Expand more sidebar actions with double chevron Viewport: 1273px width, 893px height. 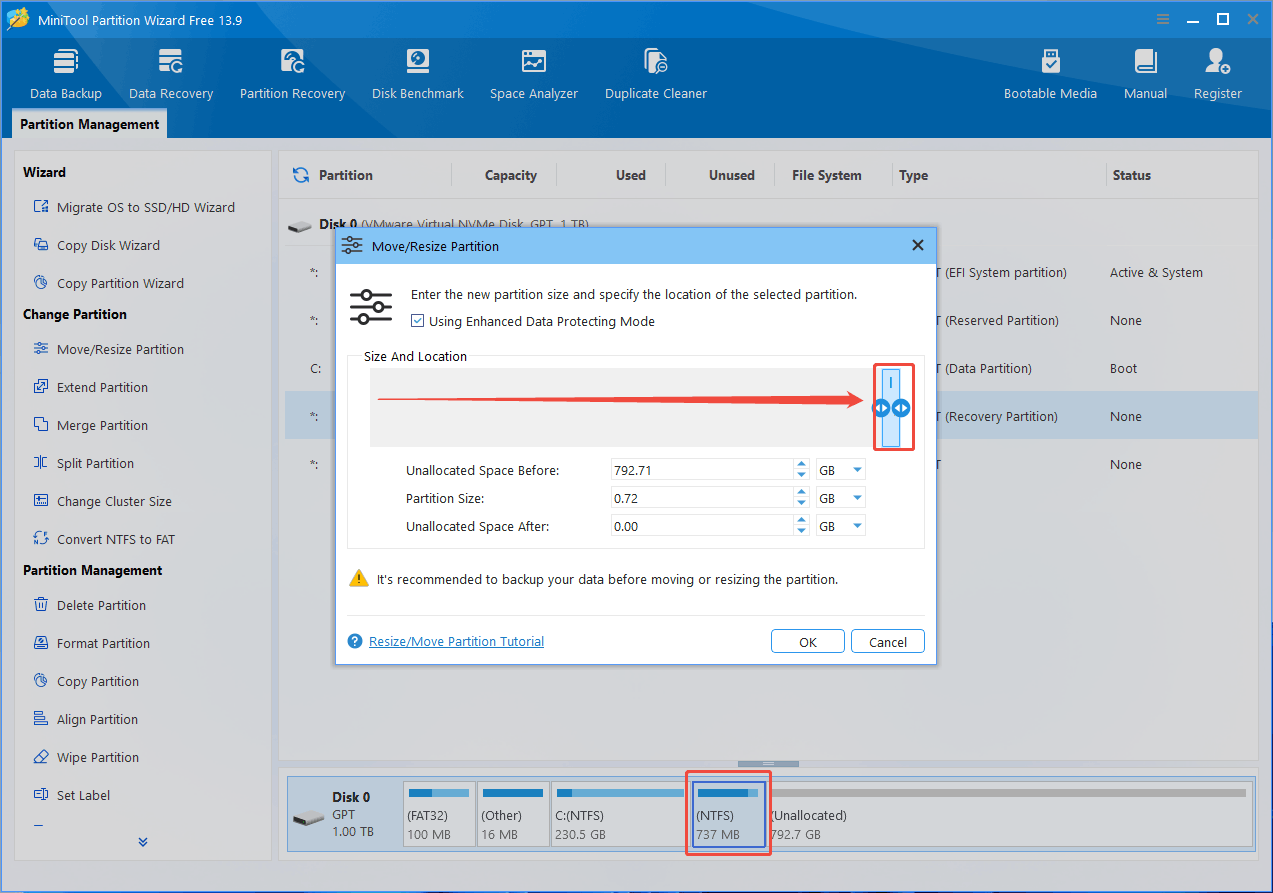(143, 842)
